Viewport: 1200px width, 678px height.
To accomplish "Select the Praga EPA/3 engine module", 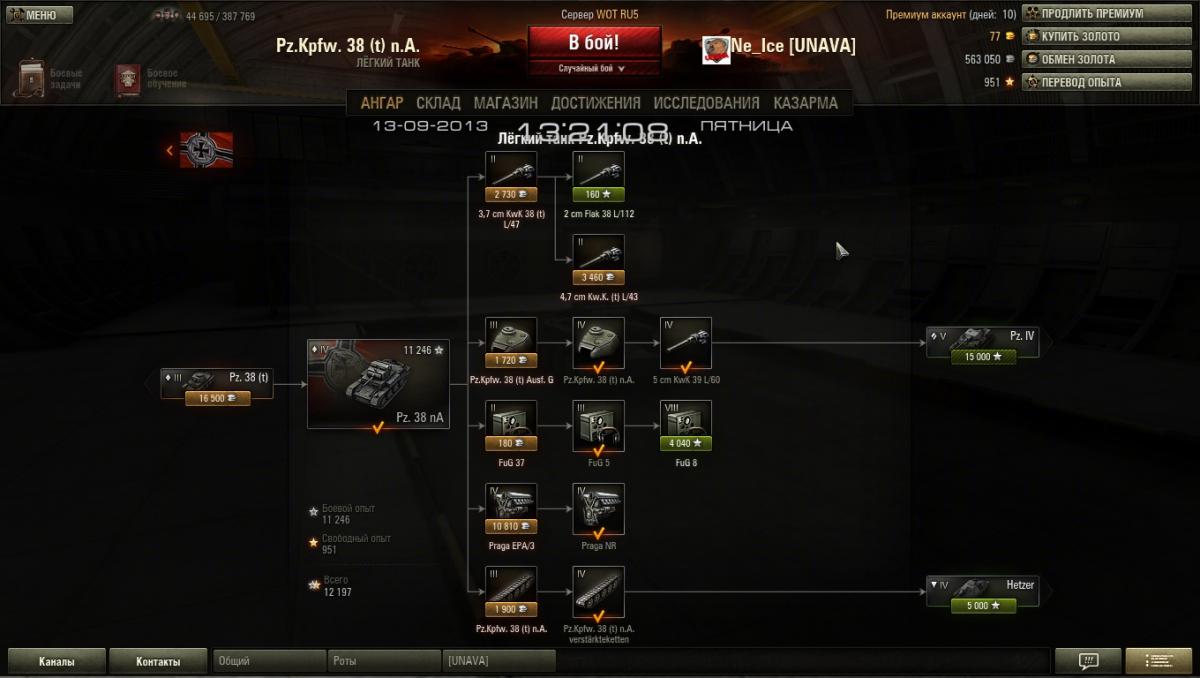I will [511, 509].
